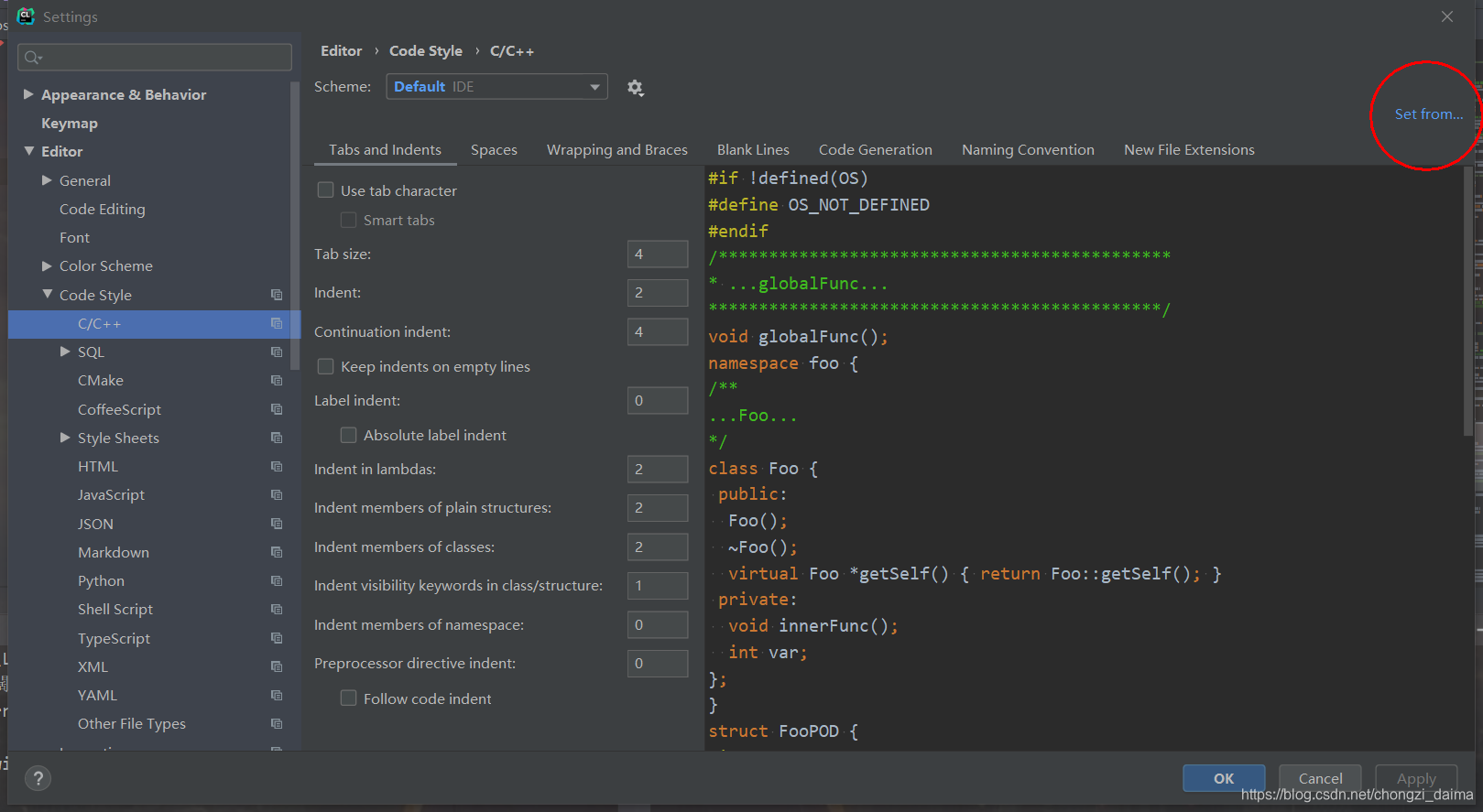Viewport: 1483px width, 812px height.
Task: Click the Continuation indent field
Action: pos(658,331)
